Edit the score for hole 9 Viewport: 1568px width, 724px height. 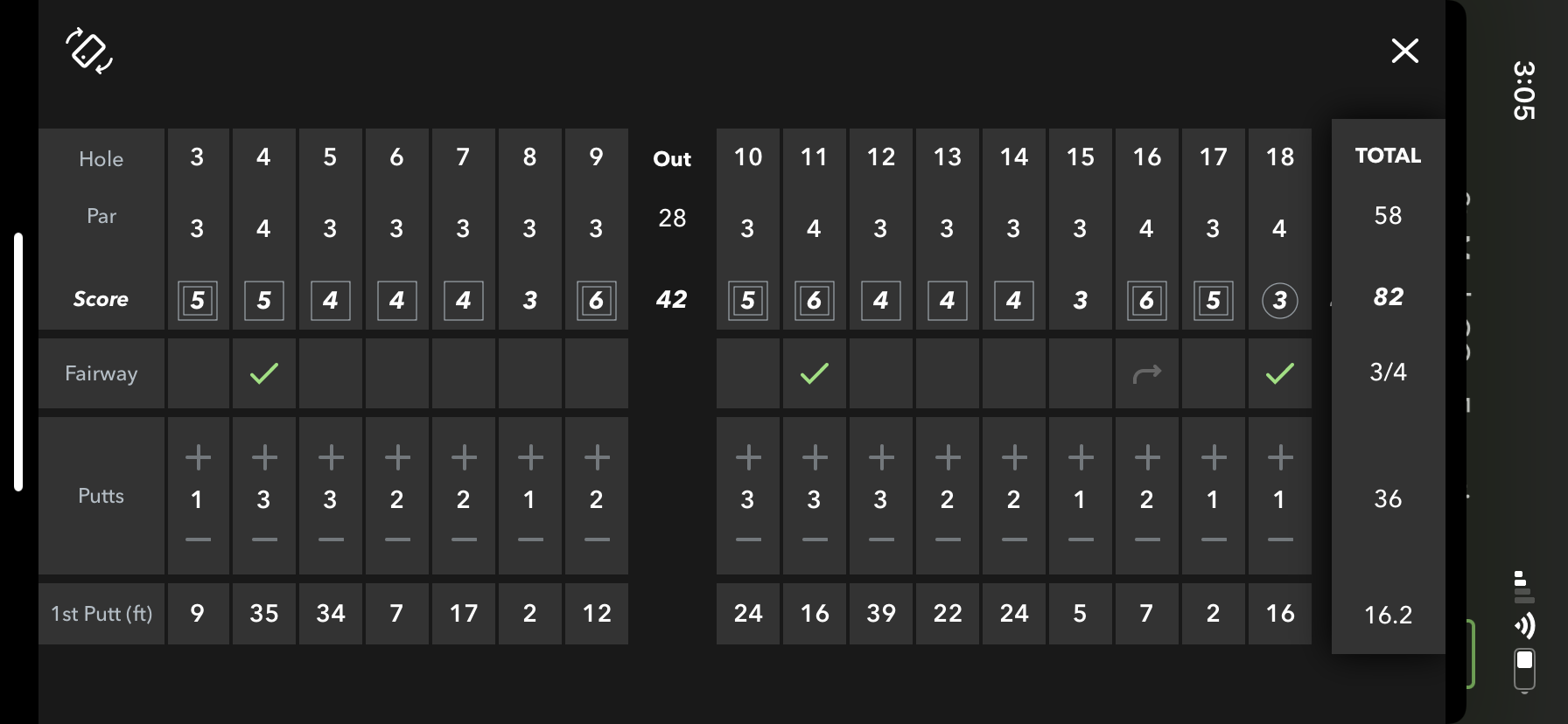coord(597,301)
